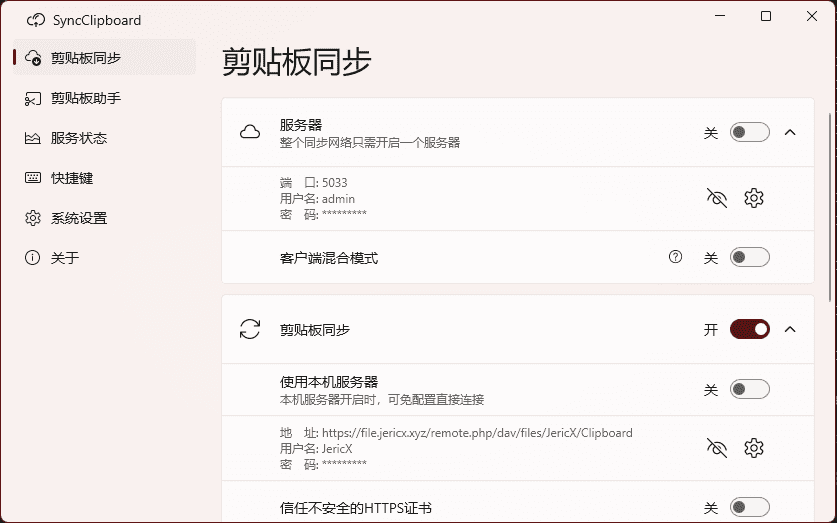Open server settings gear next to port 5033
The image size is (837, 523).
(754, 198)
